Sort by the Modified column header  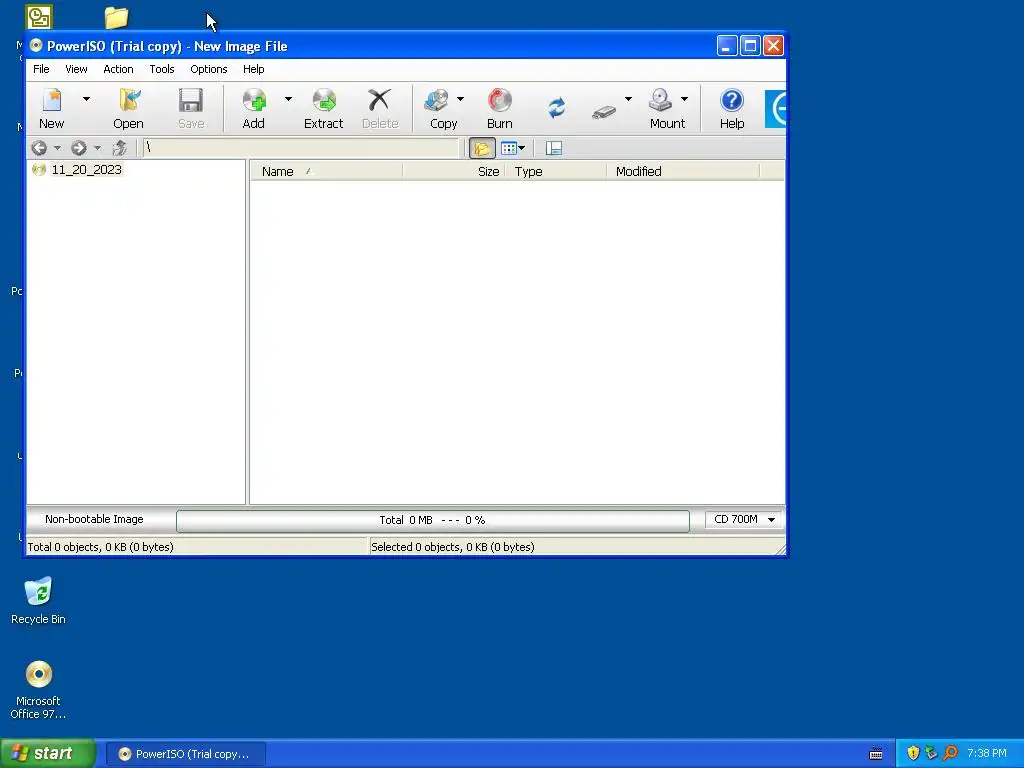point(683,172)
